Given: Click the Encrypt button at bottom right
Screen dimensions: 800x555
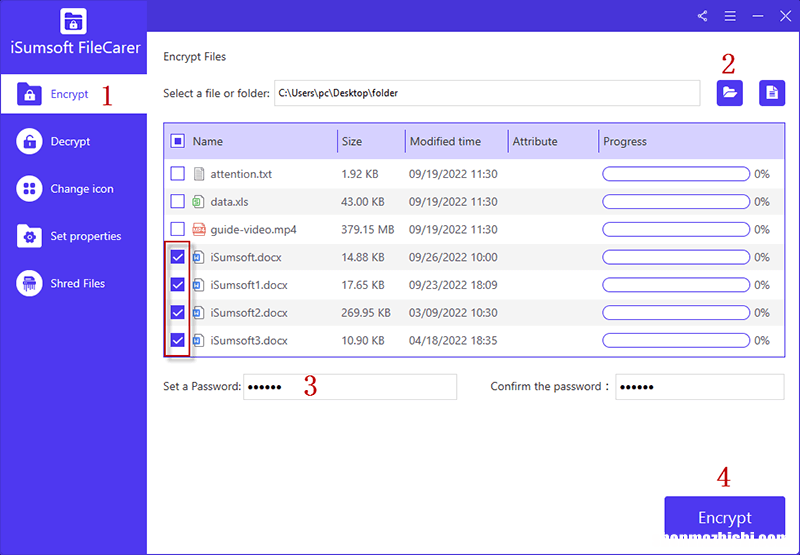Looking at the screenshot, I should point(724,517).
